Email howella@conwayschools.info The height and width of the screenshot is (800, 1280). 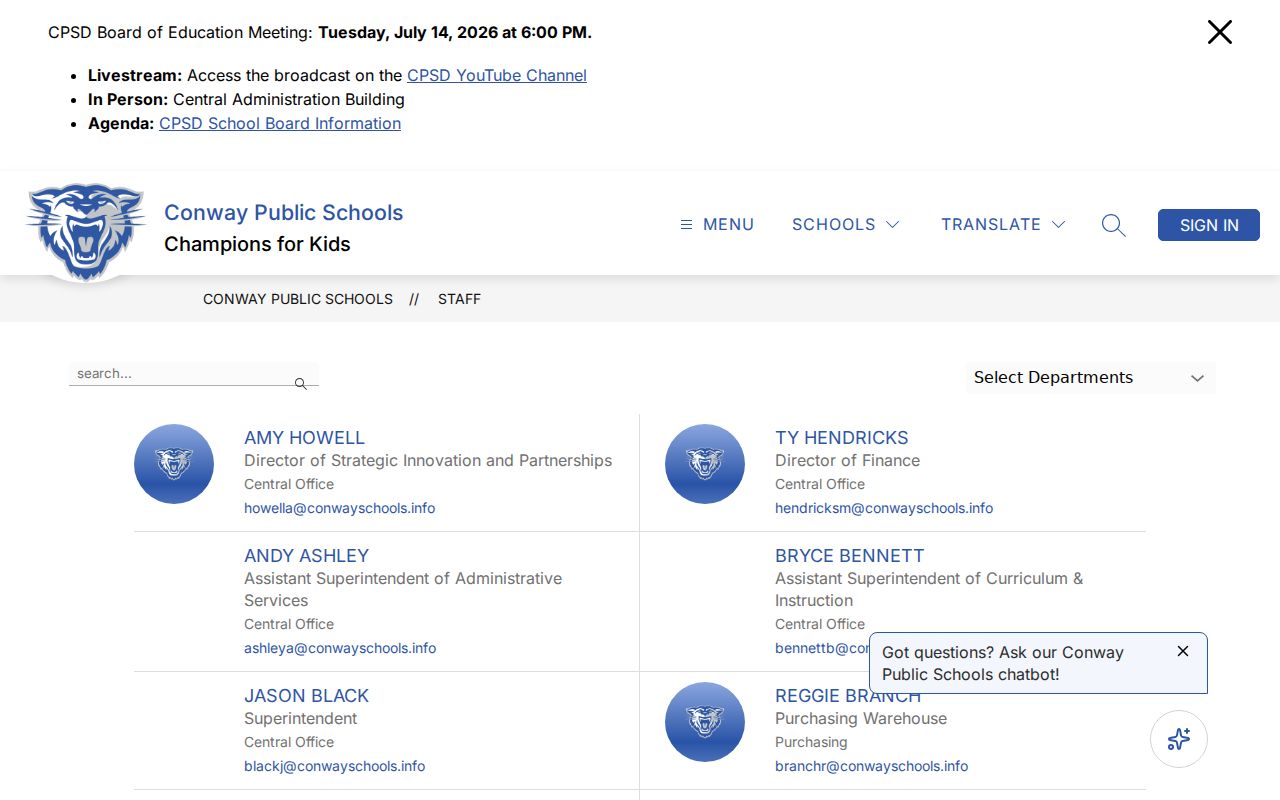339,508
